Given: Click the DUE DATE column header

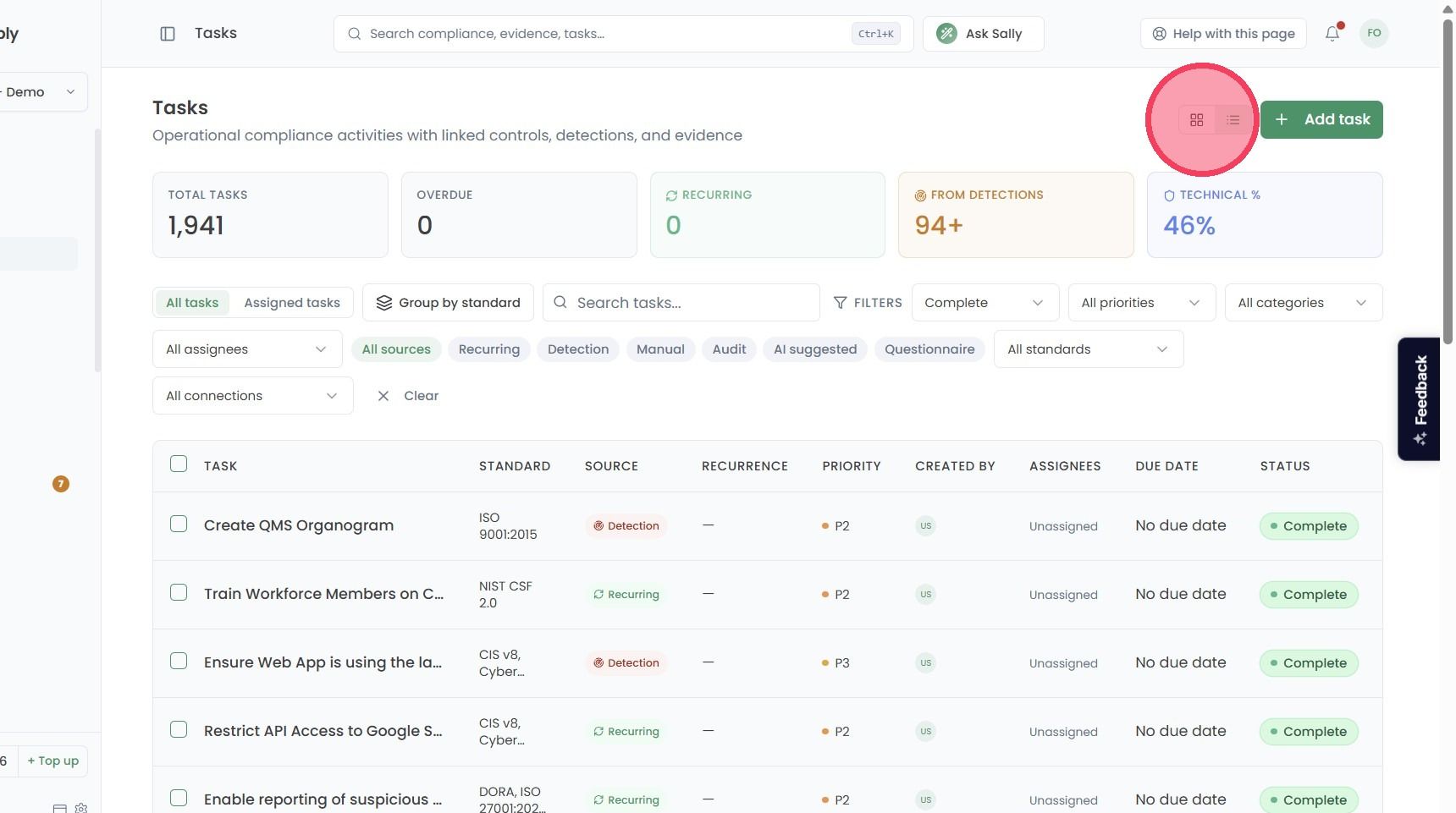Looking at the screenshot, I should pyautogui.click(x=1166, y=466).
